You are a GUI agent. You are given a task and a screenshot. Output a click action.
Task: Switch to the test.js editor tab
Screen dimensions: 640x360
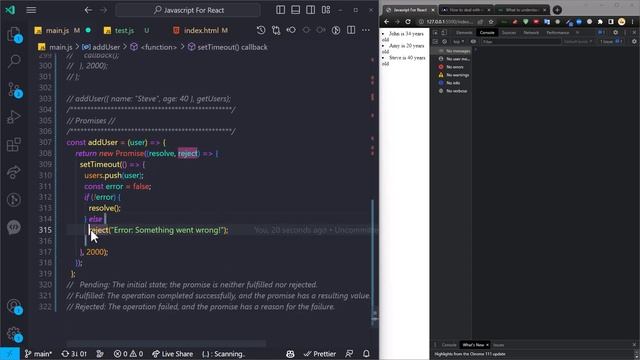pos(124,31)
